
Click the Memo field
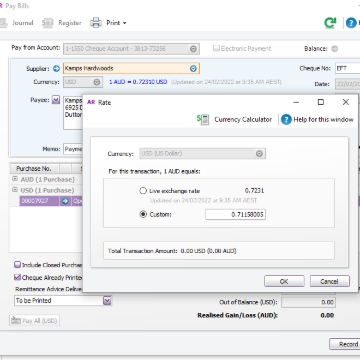pos(73,149)
